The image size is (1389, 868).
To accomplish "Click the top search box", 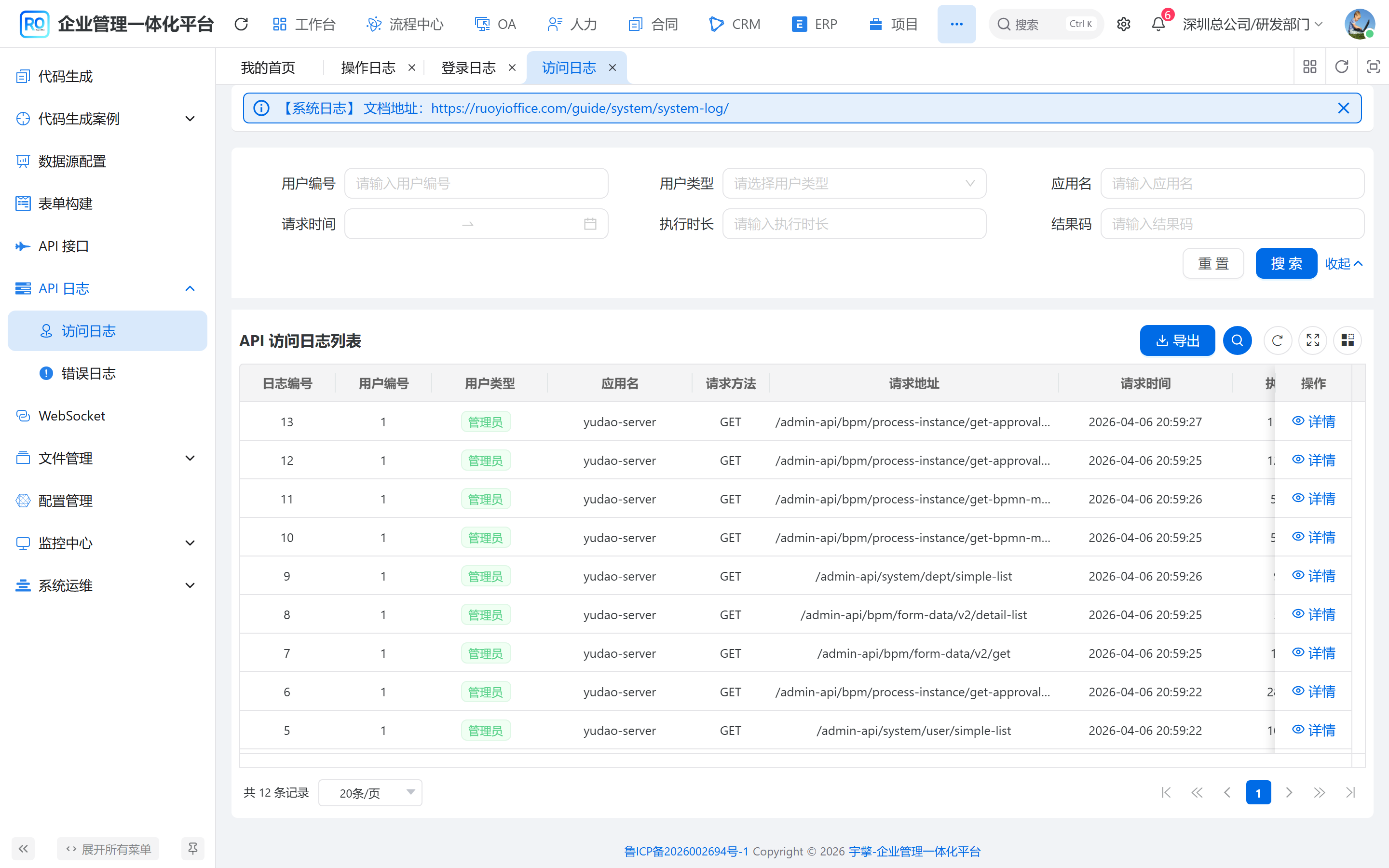I will pyautogui.click(x=1046, y=24).
